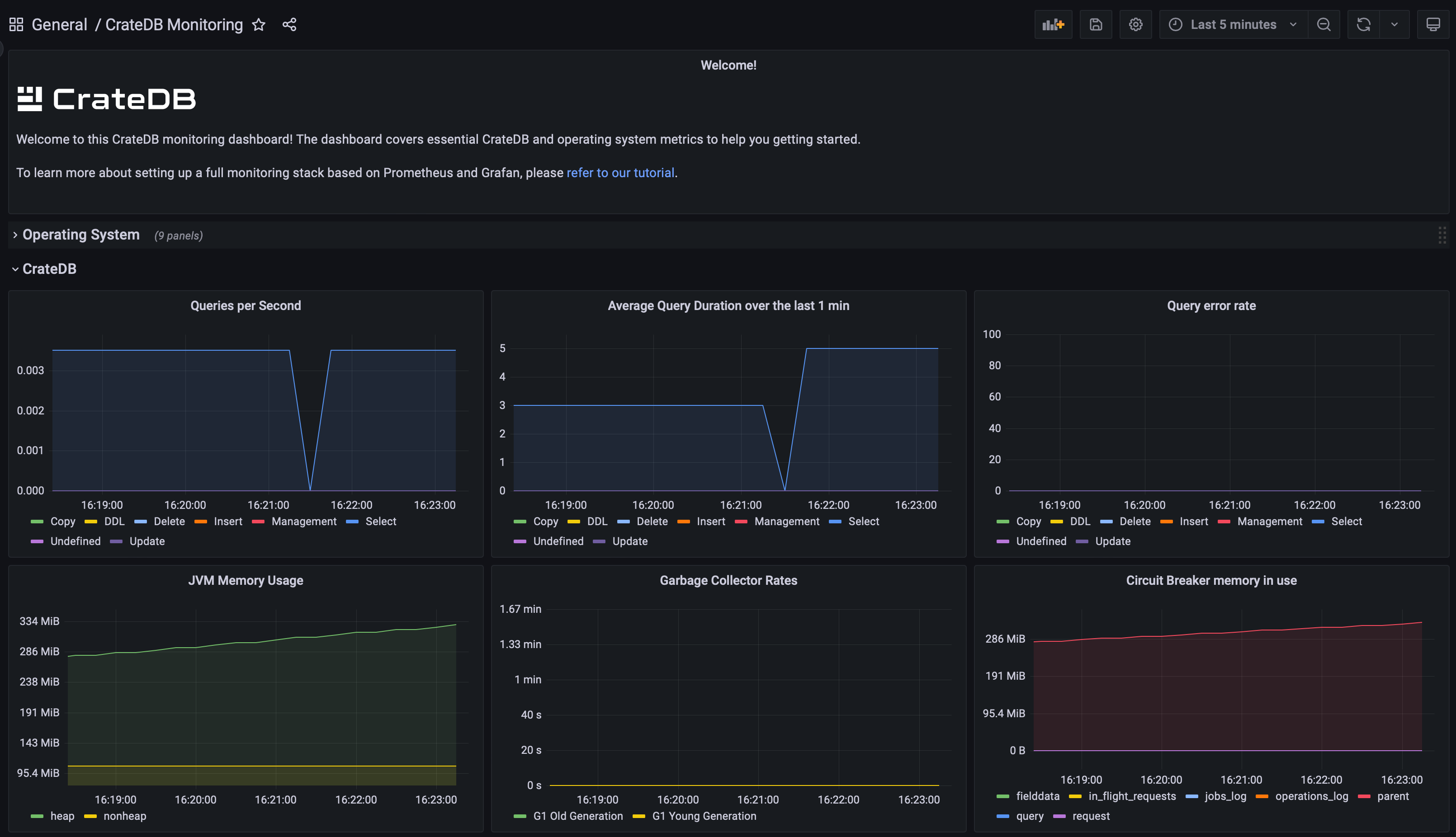Click the Share dashboard icon
This screenshot has width=1456, height=837.
[289, 25]
